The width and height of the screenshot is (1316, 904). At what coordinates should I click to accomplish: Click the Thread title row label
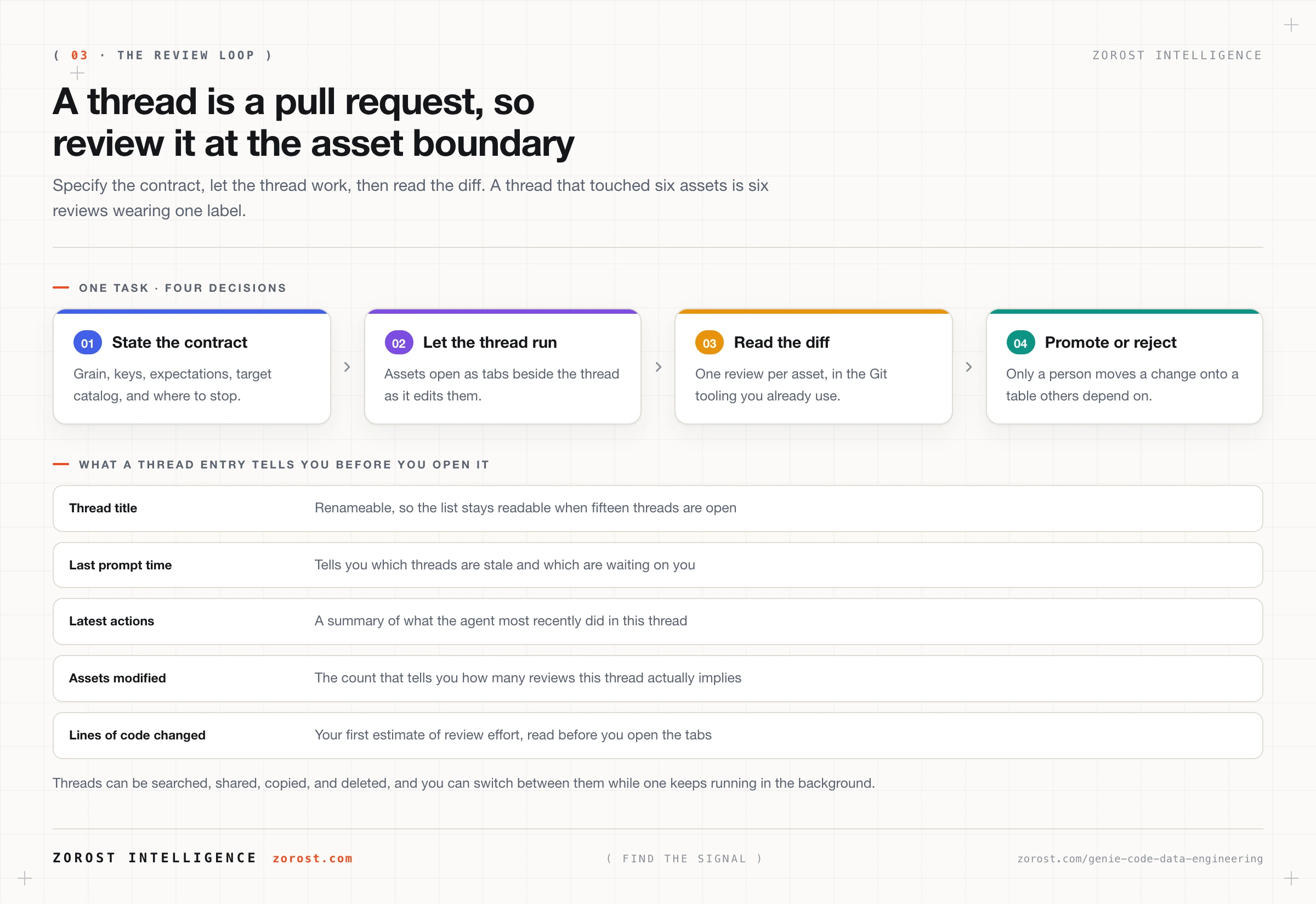[x=103, y=508]
